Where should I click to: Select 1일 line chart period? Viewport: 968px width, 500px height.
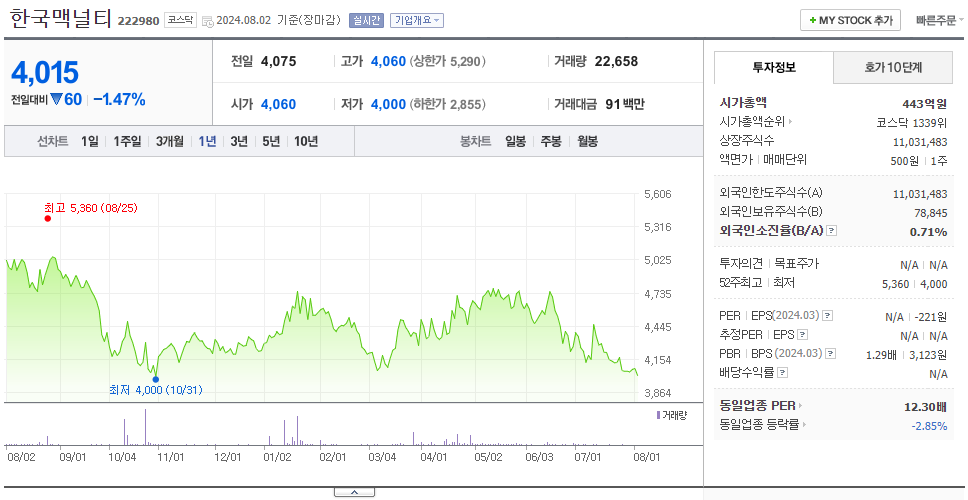(90, 141)
